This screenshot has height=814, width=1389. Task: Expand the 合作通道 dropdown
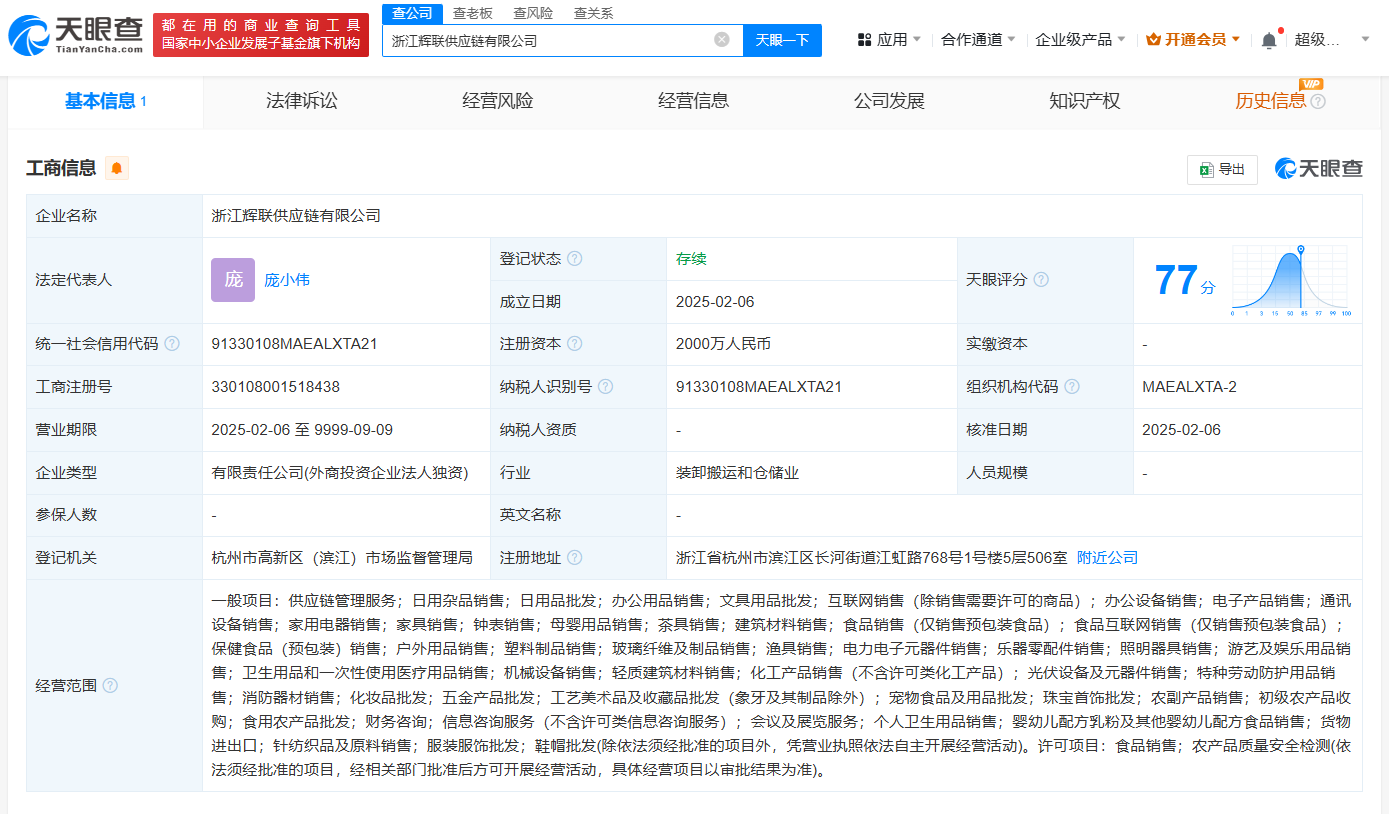click(978, 40)
